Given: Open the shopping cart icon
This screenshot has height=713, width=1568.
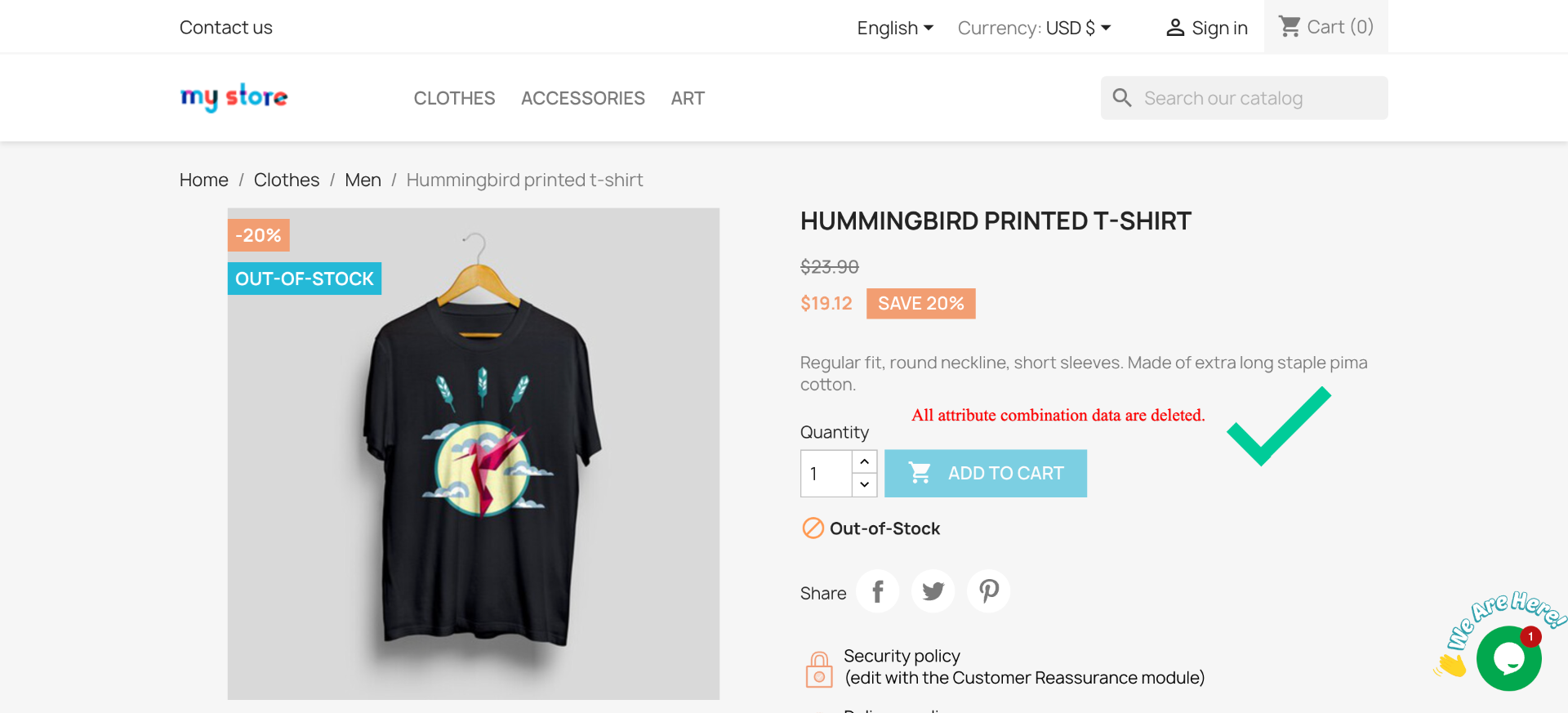Looking at the screenshot, I should (1290, 27).
